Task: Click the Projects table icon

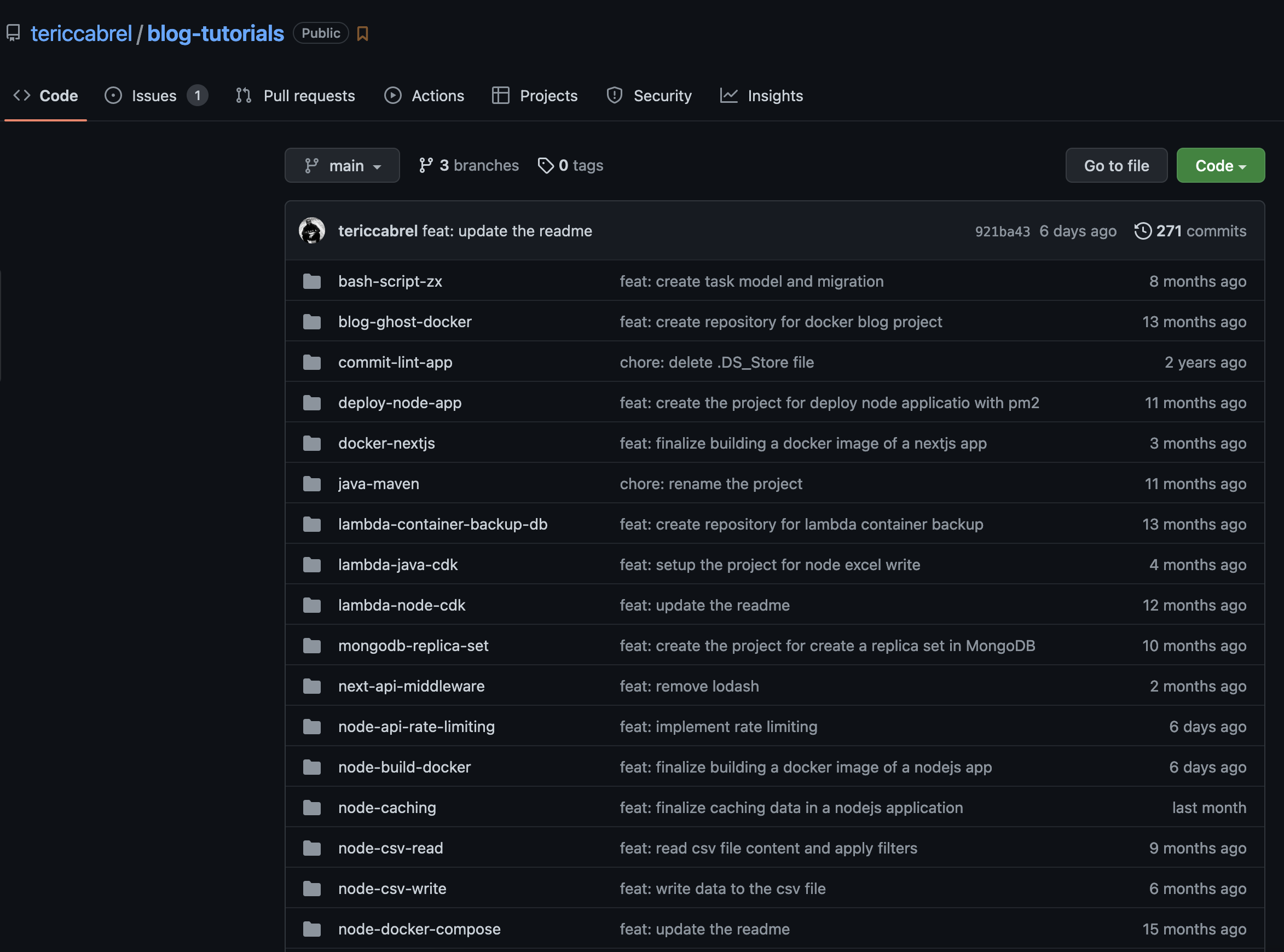Action: (501, 96)
